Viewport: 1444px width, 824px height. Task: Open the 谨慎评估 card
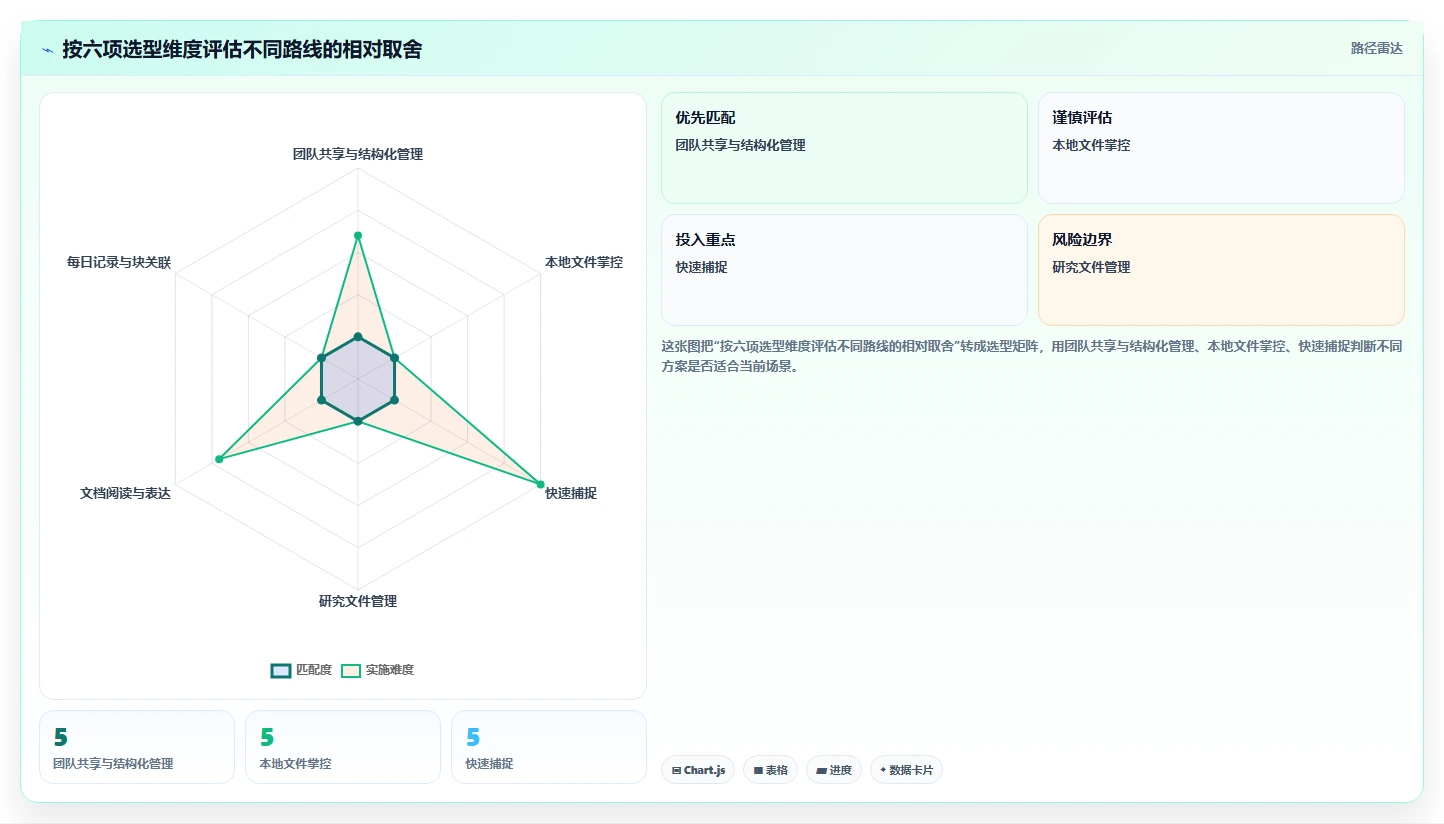click(1221, 148)
